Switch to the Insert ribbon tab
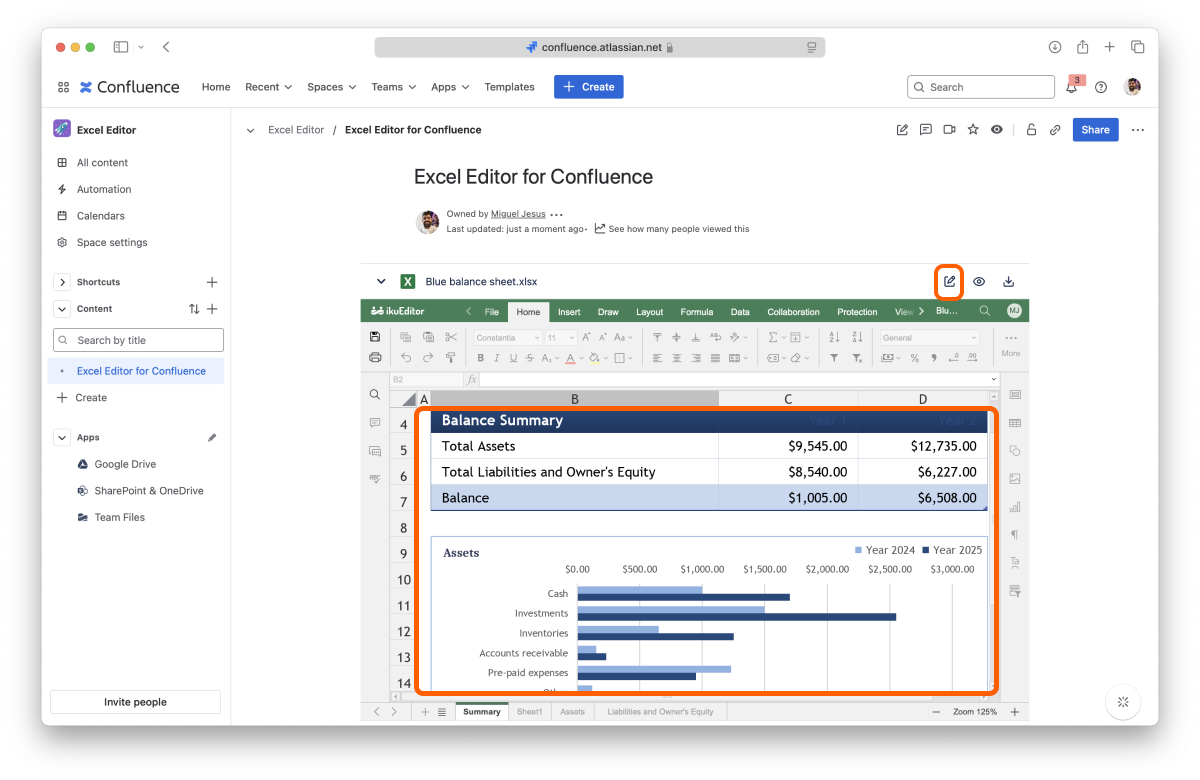Image resolution: width=1200 pixels, height=780 pixels. point(569,312)
